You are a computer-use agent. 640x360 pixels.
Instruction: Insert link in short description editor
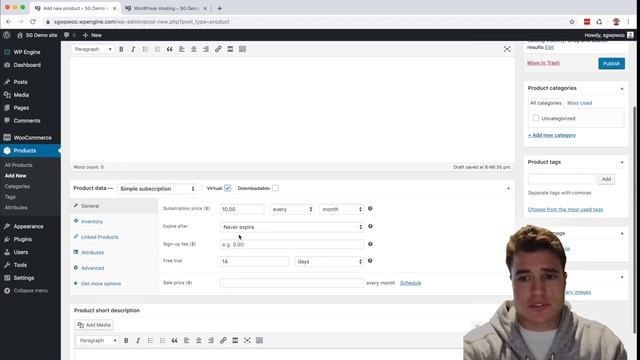pos(223,340)
